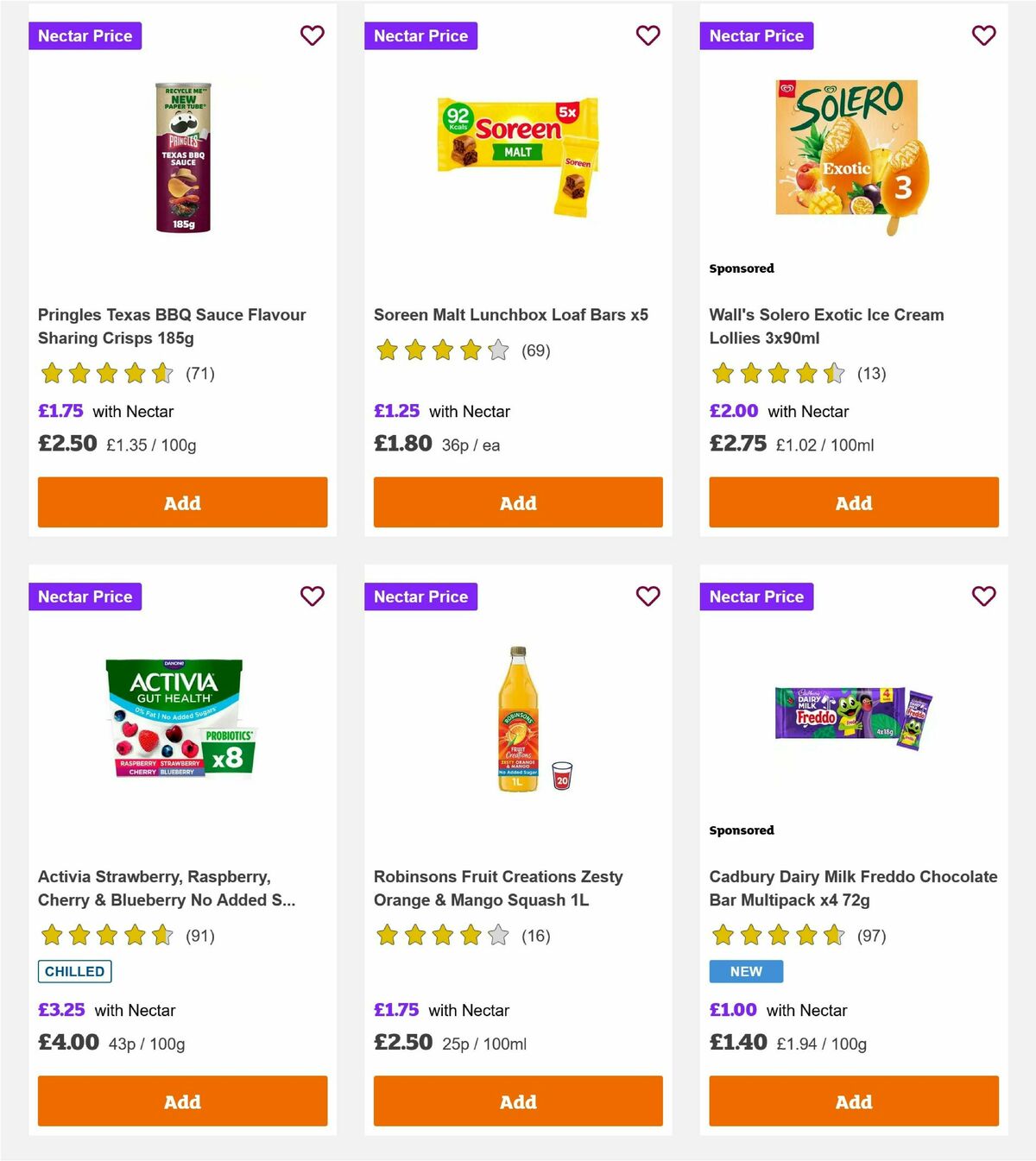Click the heart icon on Pringles Texas BBQ
Image resolution: width=1036 pixels, height=1161 pixels.
point(312,35)
